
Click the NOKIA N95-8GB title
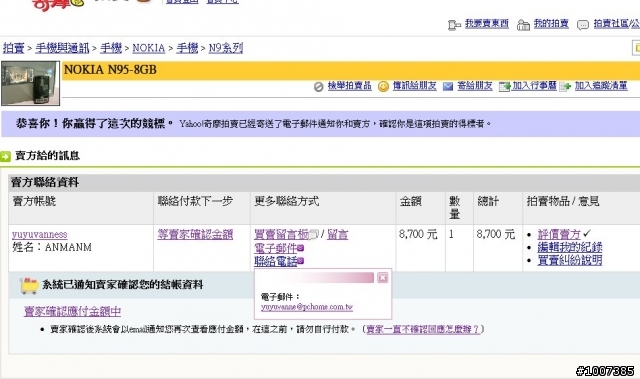point(110,70)
